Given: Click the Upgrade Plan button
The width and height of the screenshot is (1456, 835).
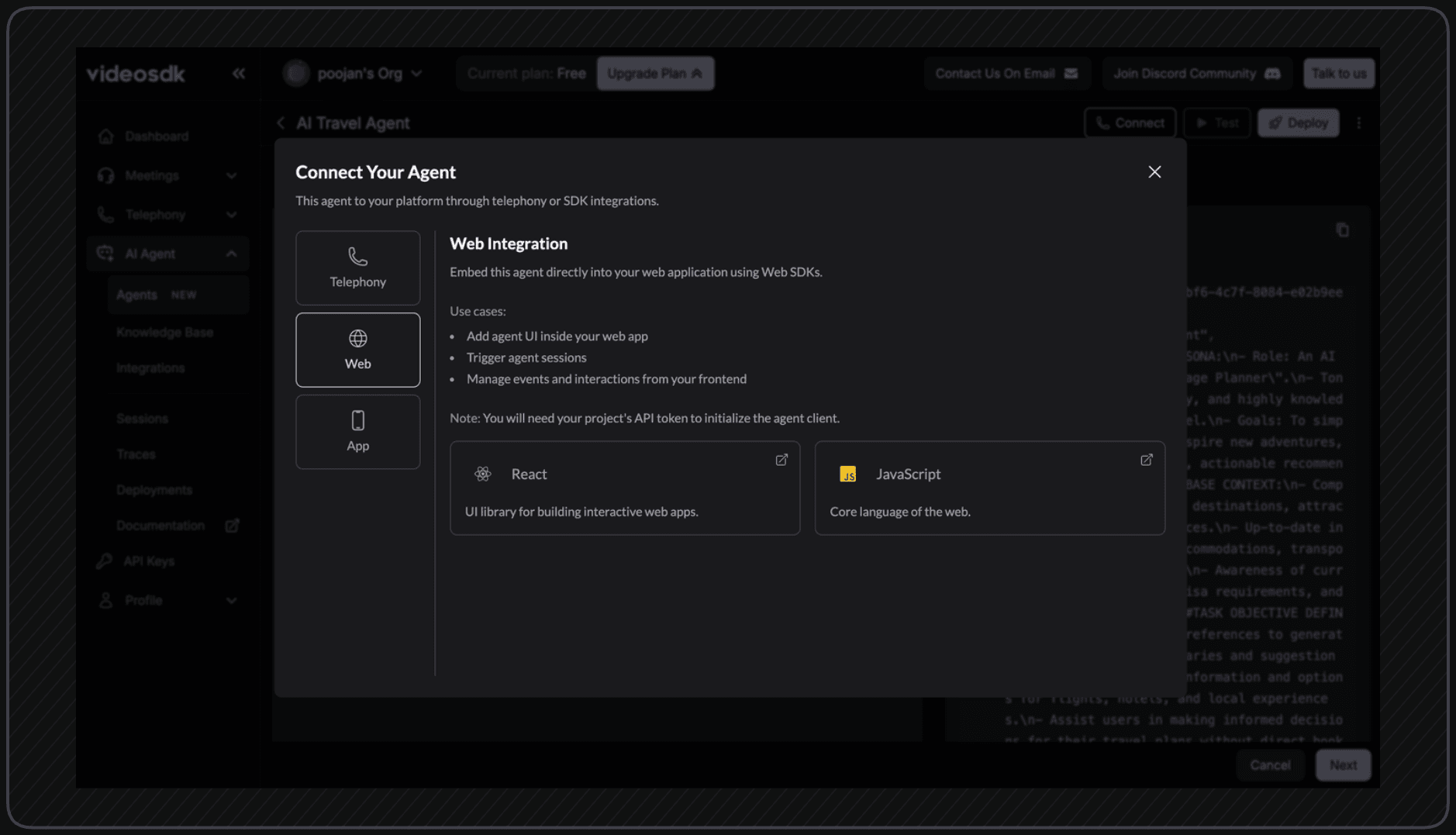Looking at the screenshot, I should point(655,73).
